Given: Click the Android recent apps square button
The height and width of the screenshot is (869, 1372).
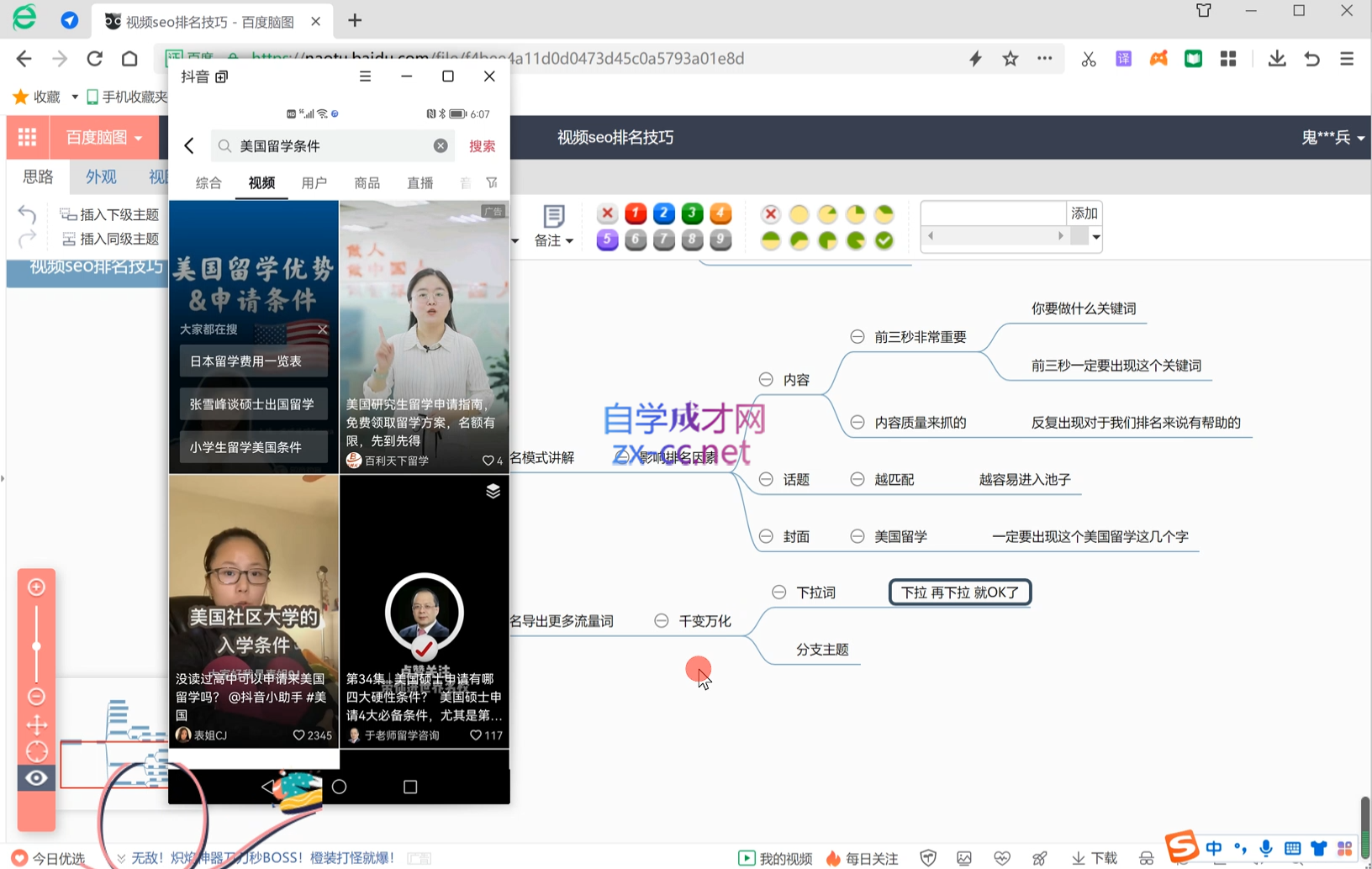Looking at the screenshot, I should pos(410,787).
